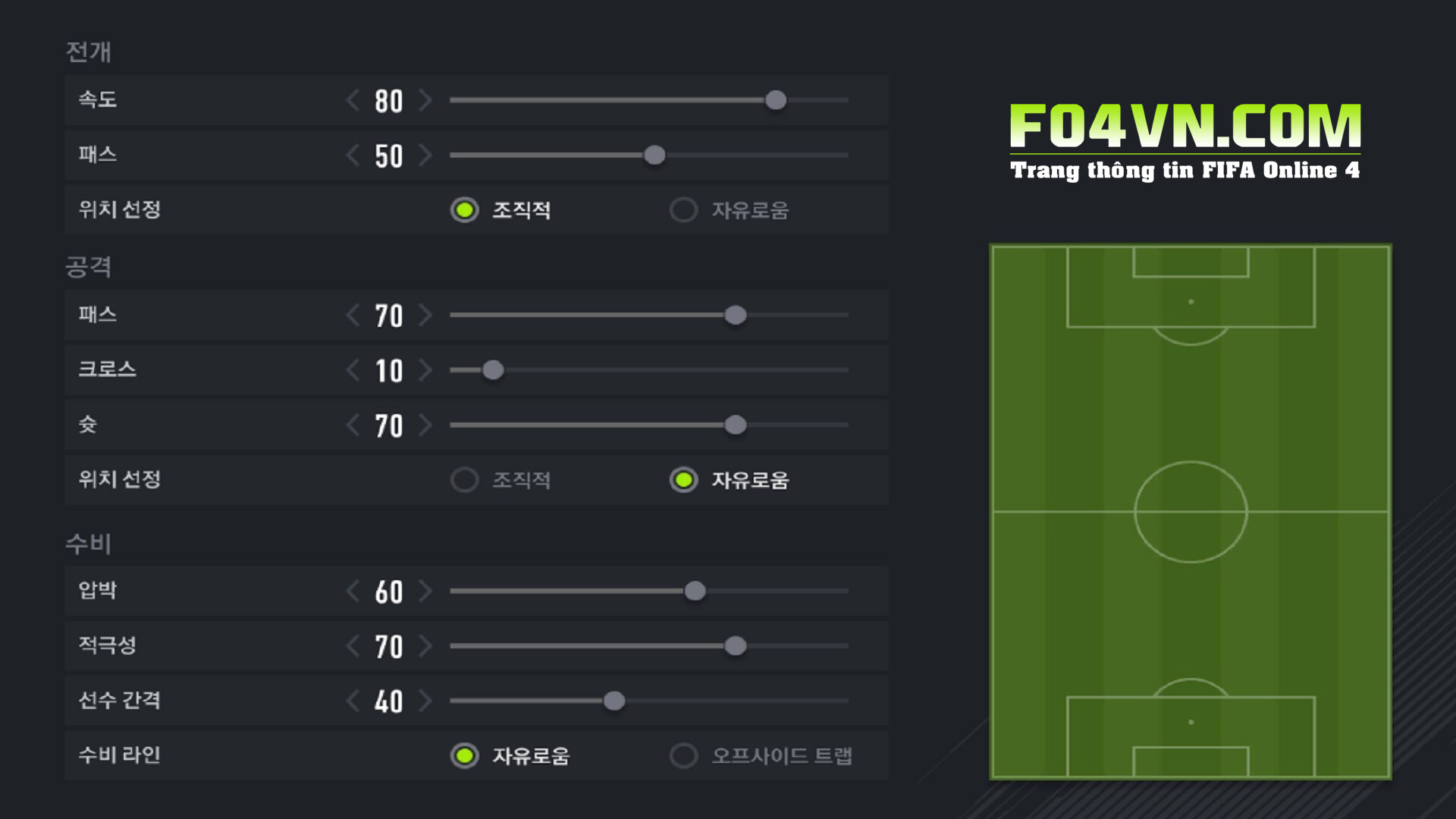1456x819 pixels.
Task: Decrease 압박 value with left arrow
Action: point(353,591)
